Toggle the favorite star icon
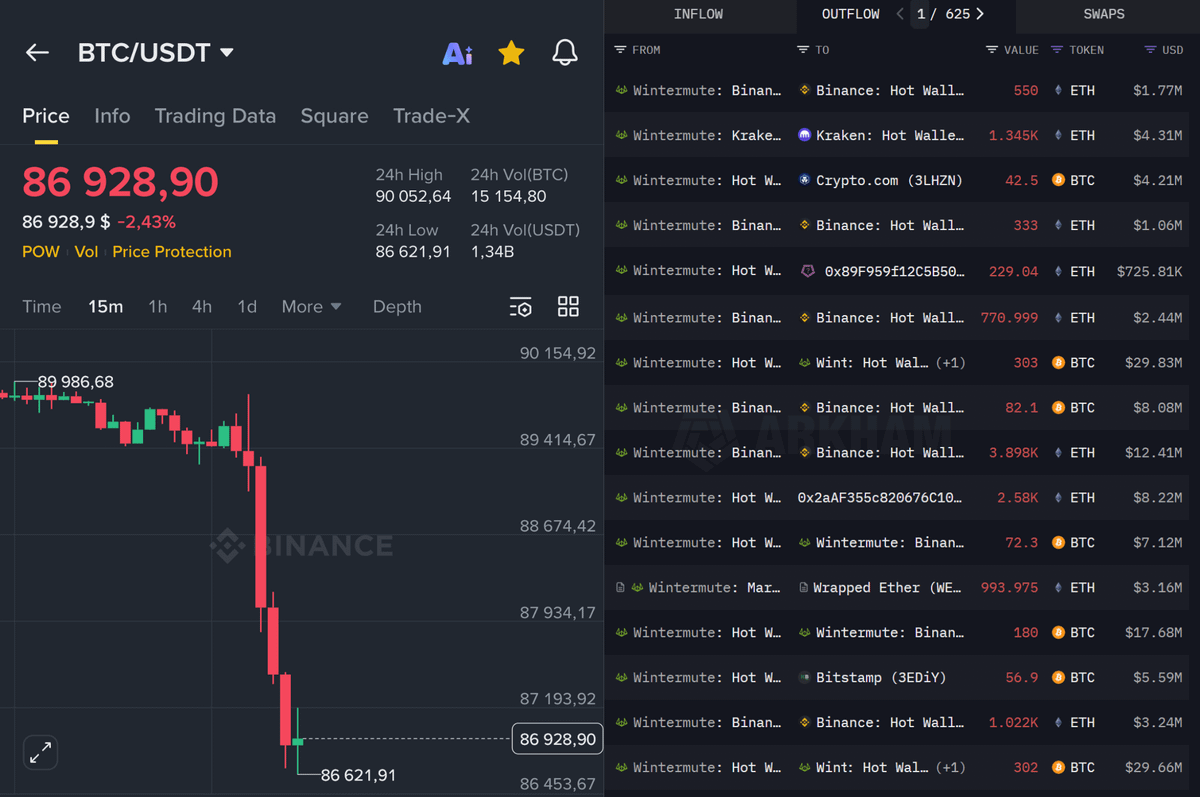 click(511, 53)
